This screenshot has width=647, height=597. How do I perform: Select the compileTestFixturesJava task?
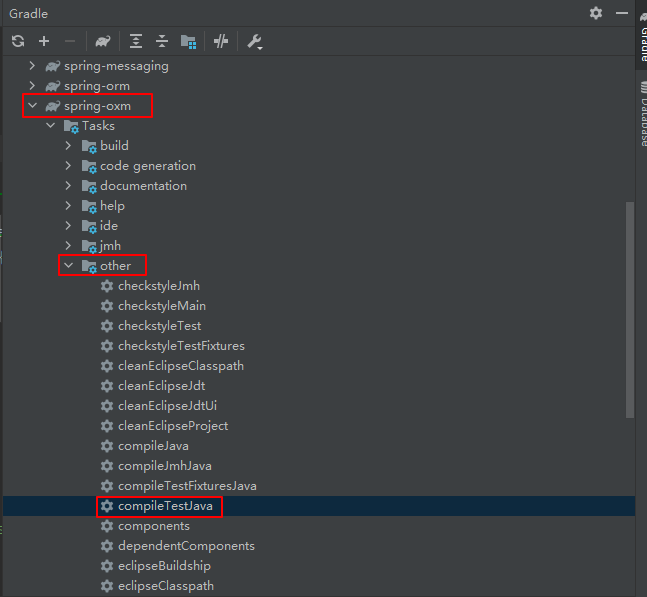coord(187,486)
